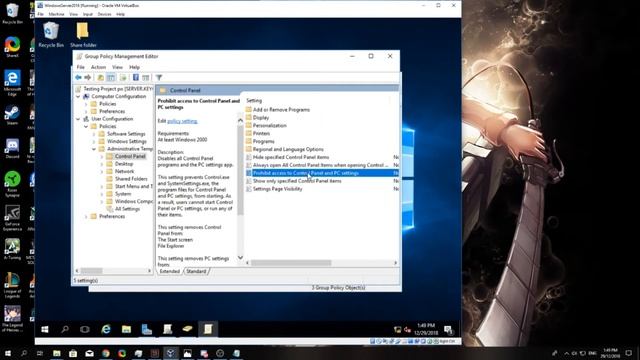Open VirtualBox Devices menu
This screenshot has height=360, width=640.
pyautogui.click(x=104, y=14)
